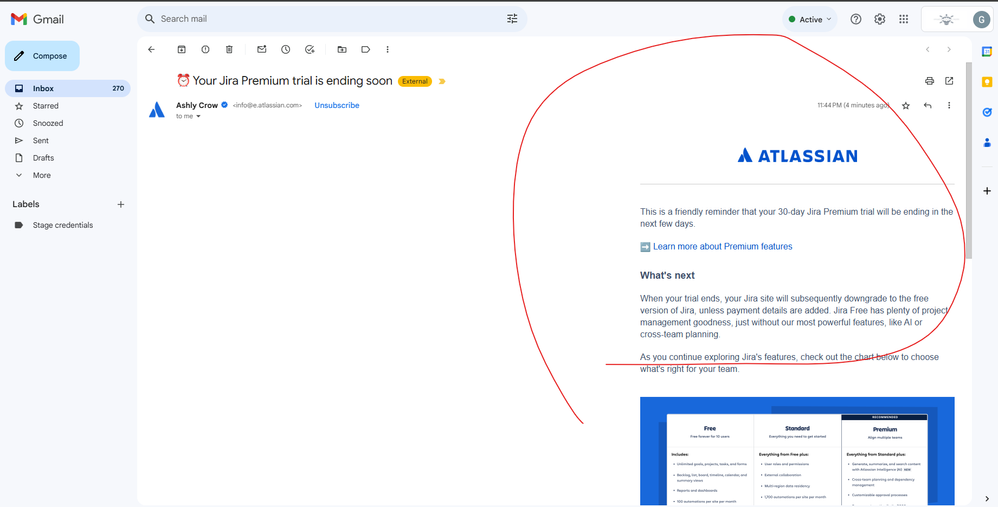
Task: Click Learn more about Premium features
Action: pyautogui.click(x=722, y=247)
